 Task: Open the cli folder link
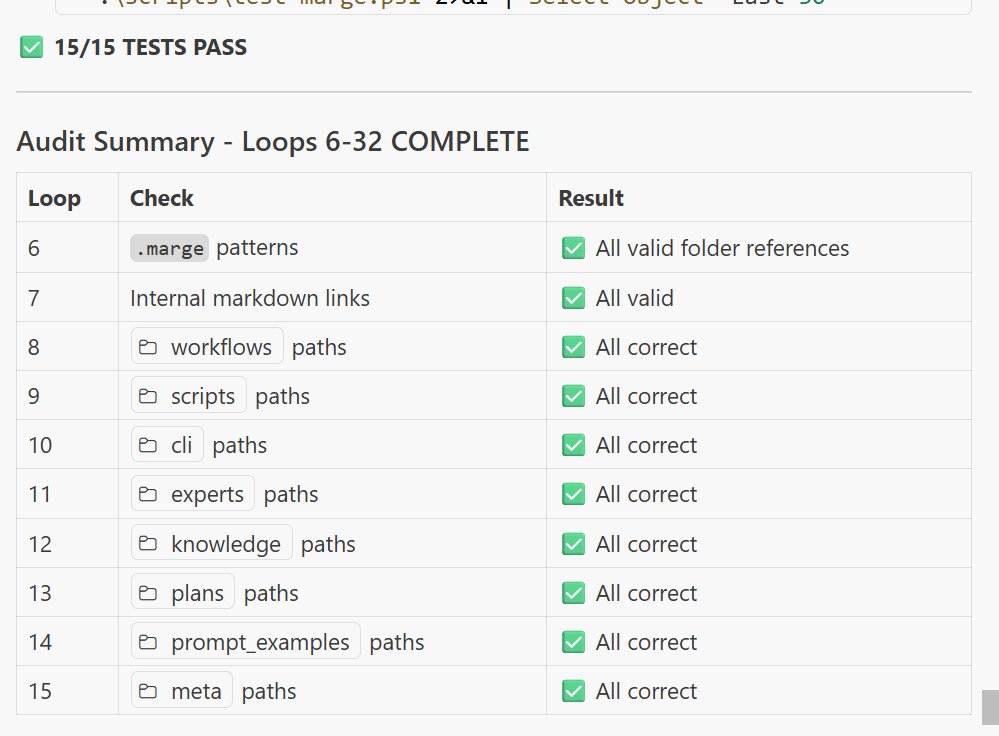click(167, 445)
